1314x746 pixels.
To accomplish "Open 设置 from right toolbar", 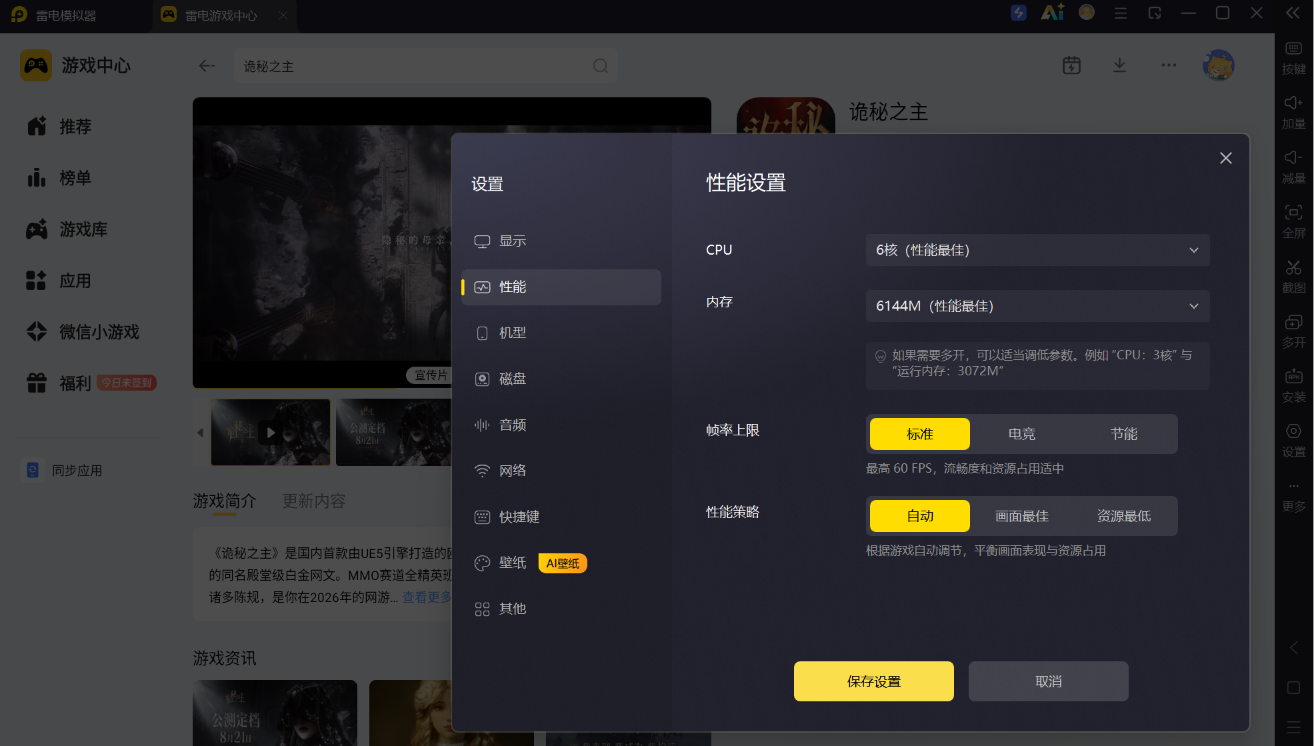I will click(1294, 440).
